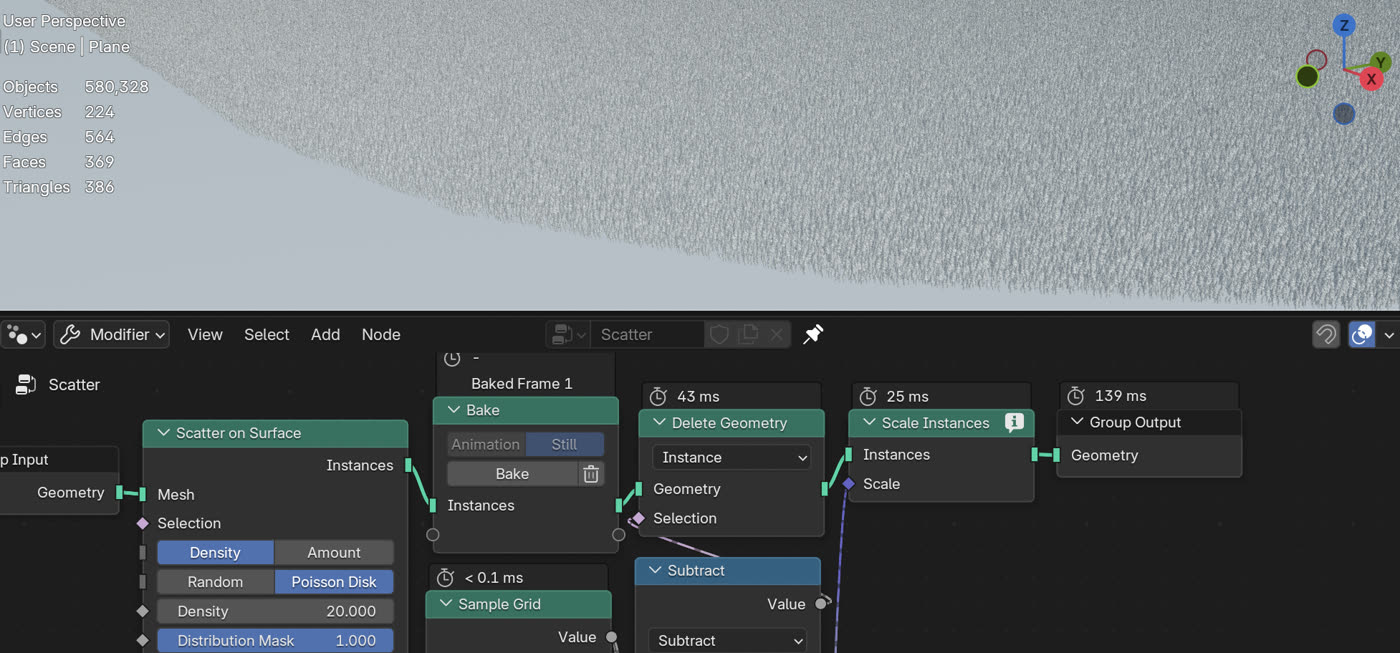Viewport: 1400px width, 653px height.
Task: Open the Instance domain dropdown in Delete Geometry
Action: [731, 458]
